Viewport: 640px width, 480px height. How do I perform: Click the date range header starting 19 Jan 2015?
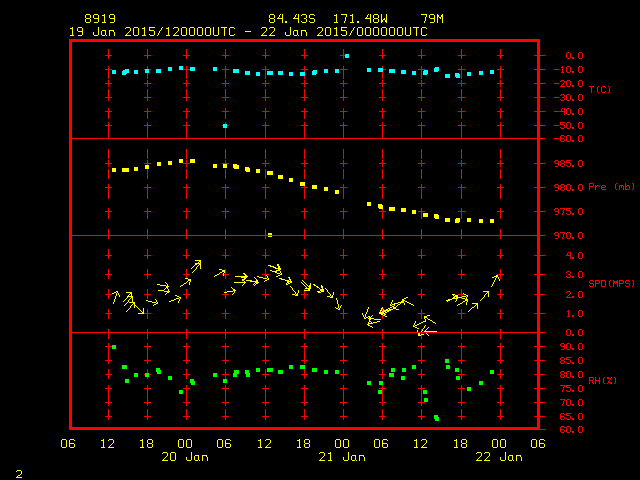click(248, 32)
